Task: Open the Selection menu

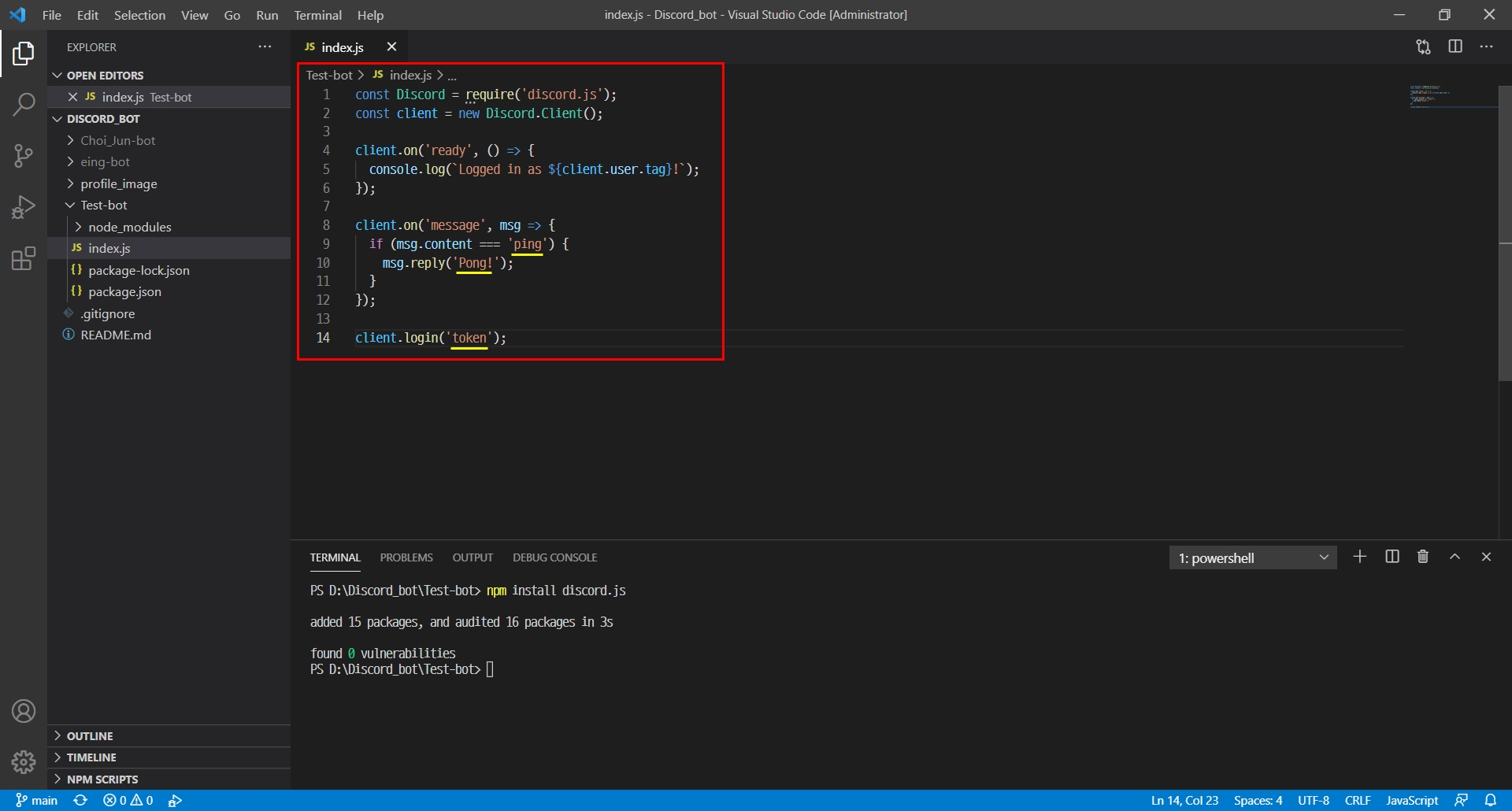Action: [x=139, y=15]
